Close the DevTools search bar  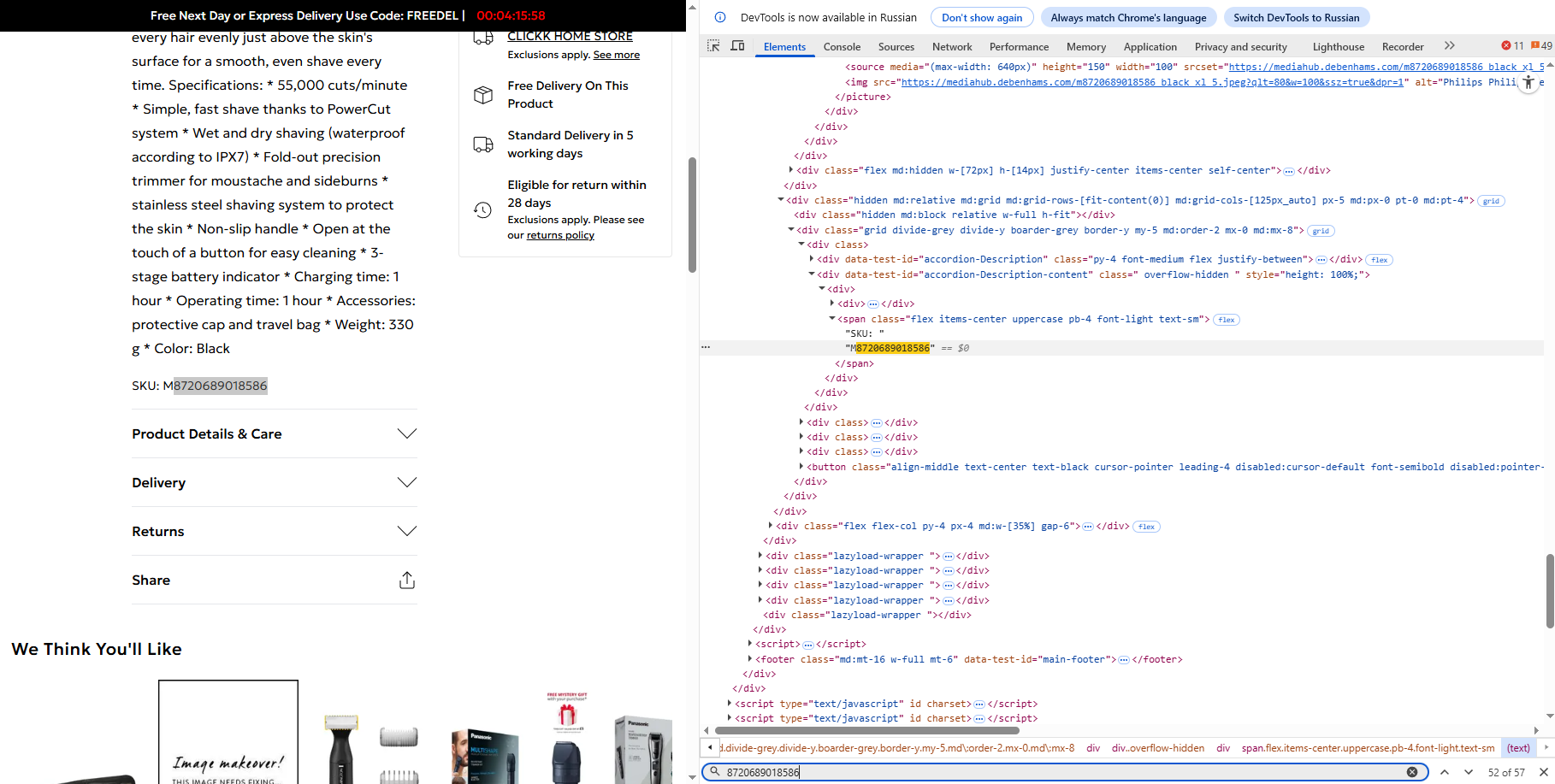(1544, 772)
